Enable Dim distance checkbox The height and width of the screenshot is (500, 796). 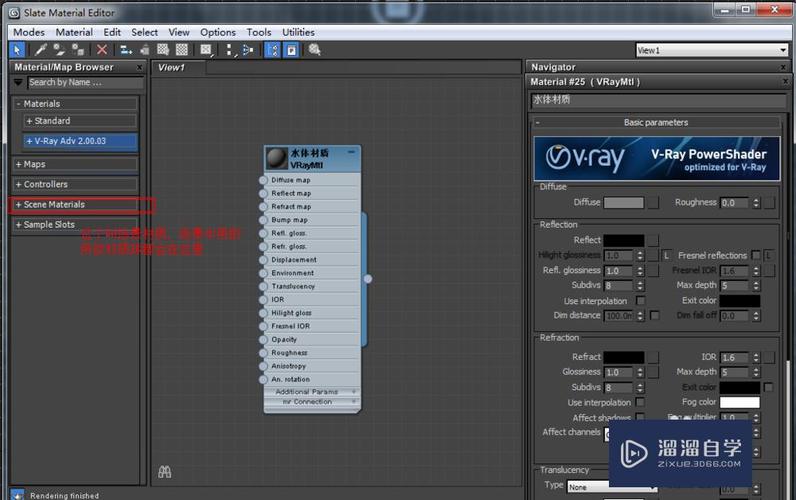655,315
